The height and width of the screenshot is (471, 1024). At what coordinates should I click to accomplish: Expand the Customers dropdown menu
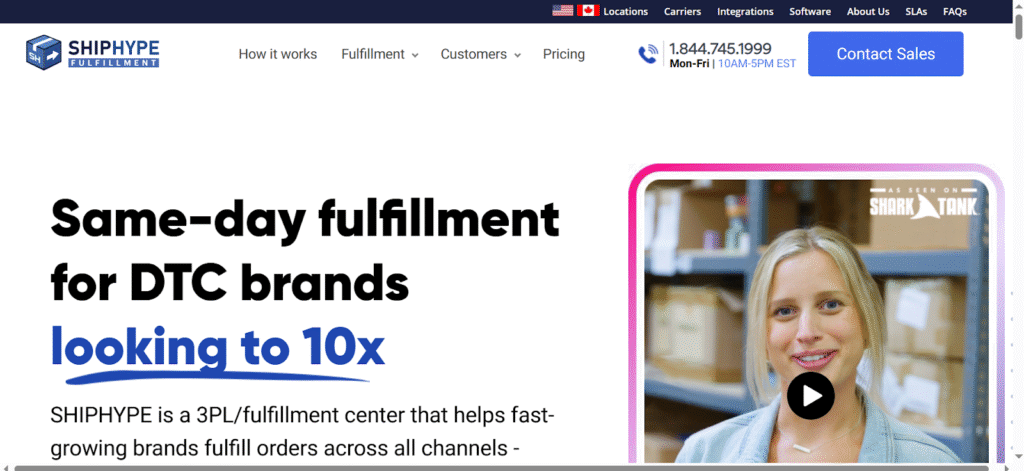481,54
